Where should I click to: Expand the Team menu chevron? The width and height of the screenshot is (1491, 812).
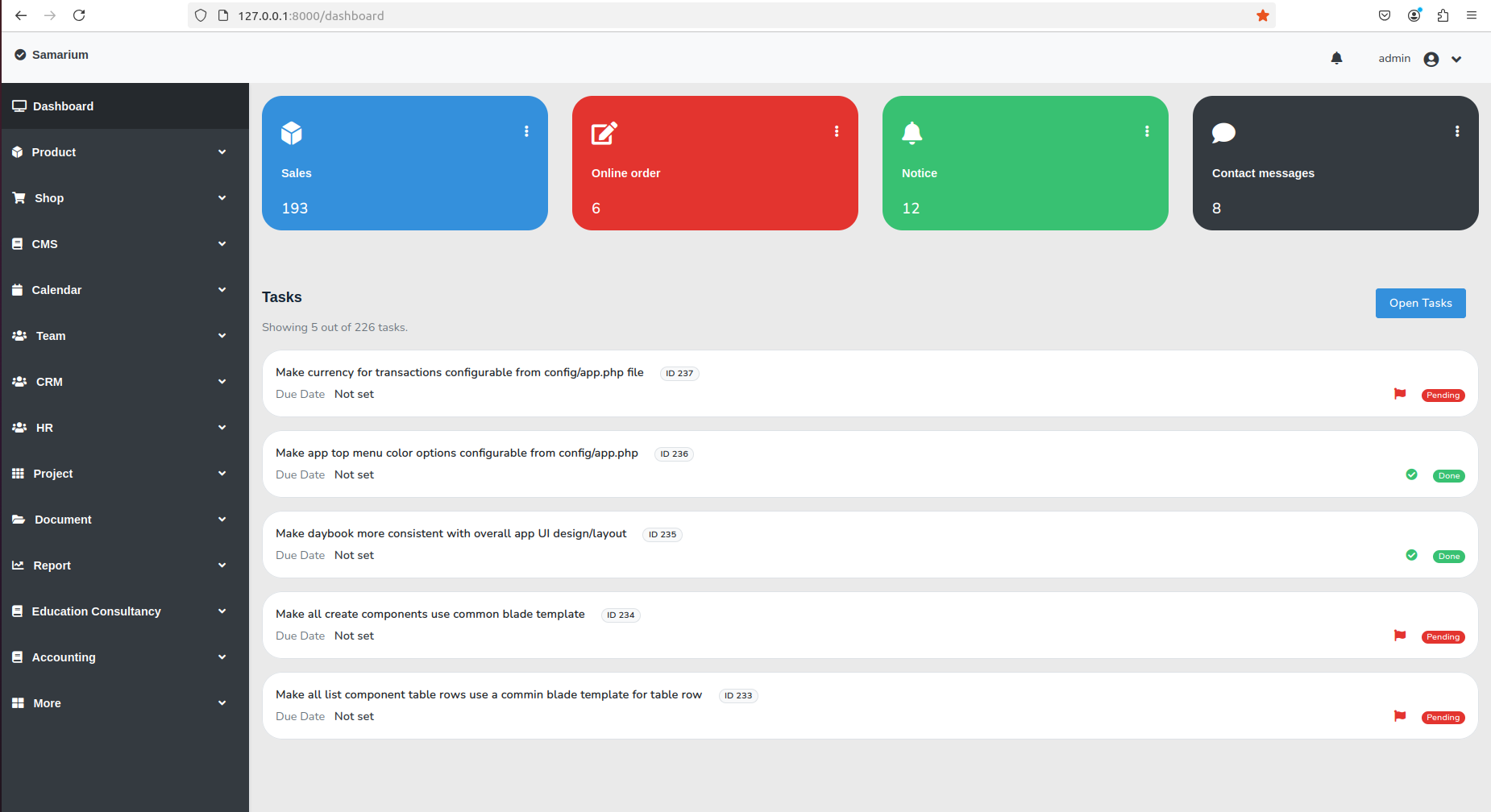pos(222,336)
